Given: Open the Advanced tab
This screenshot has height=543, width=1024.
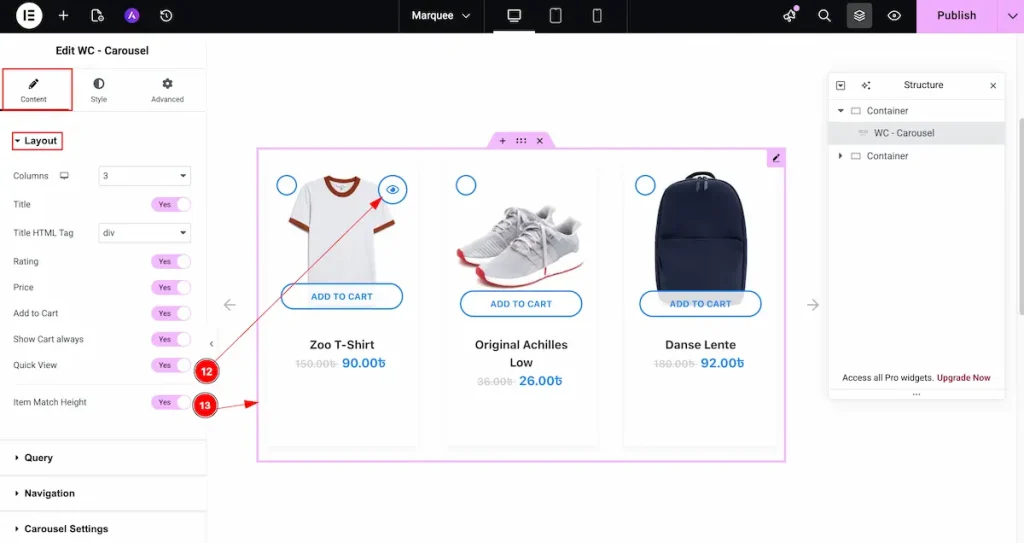Looking at the screenshot, I should point(167,90).
